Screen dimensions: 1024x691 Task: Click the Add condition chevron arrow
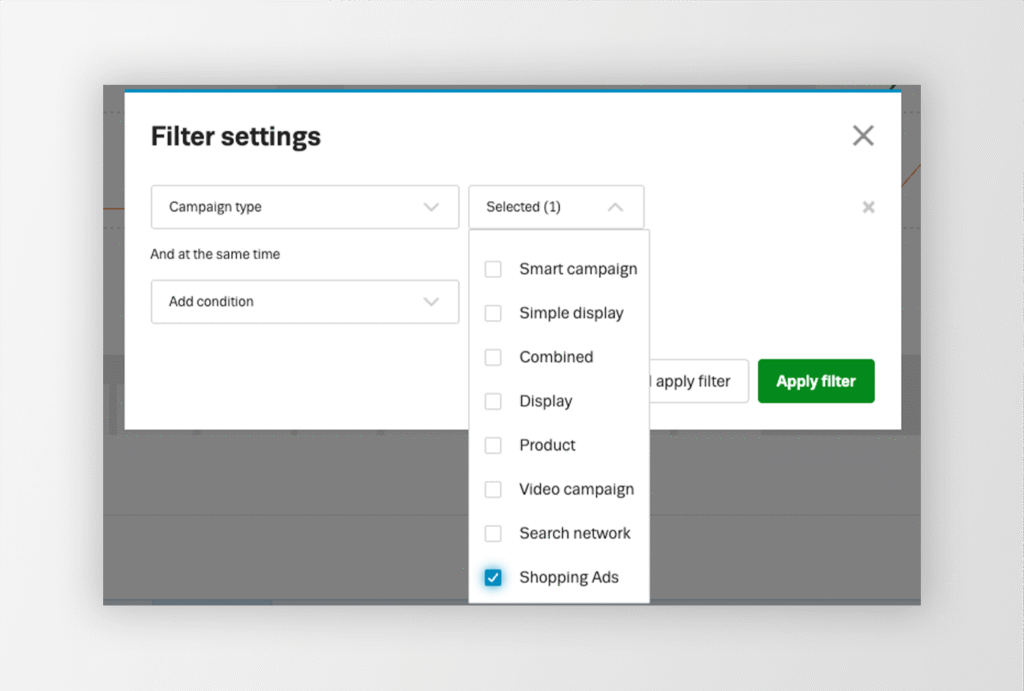coord(431,302)
